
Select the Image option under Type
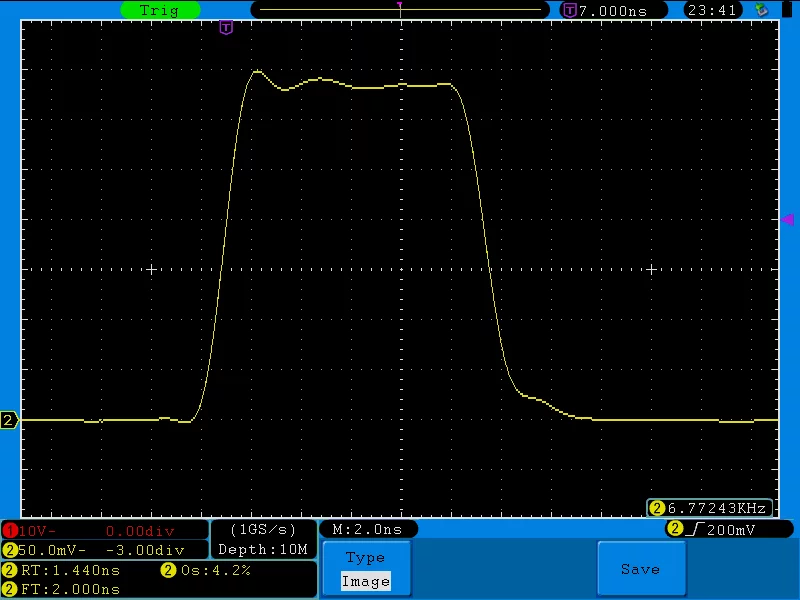coord(365,581)
